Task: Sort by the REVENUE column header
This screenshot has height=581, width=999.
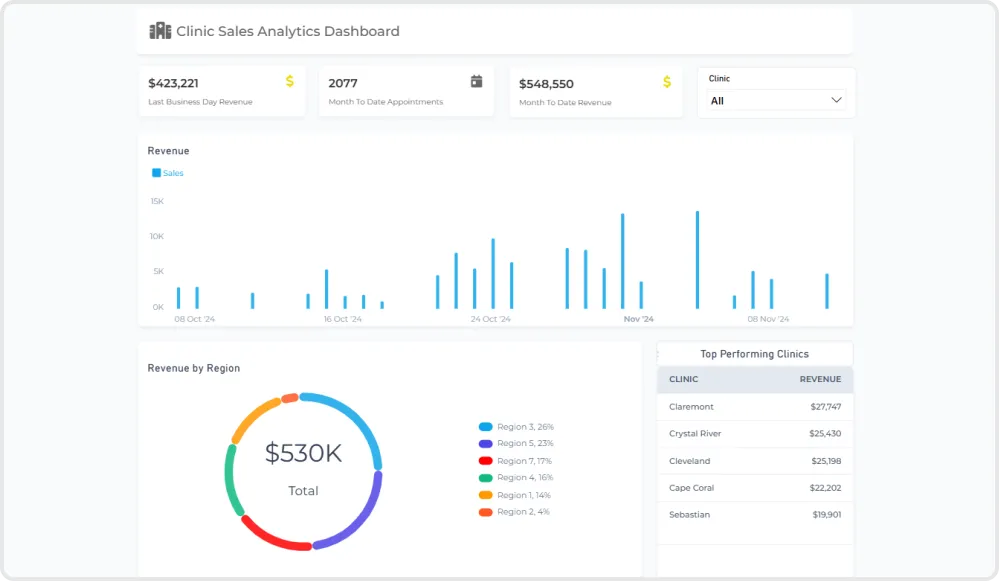Action: click(820, 380)
